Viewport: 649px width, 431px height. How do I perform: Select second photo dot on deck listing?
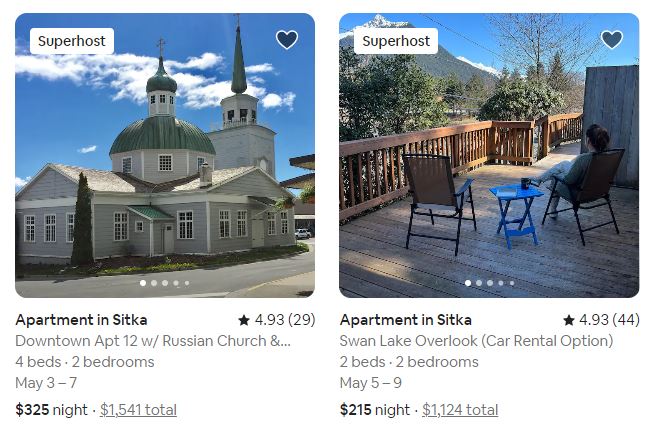[478, 283]
